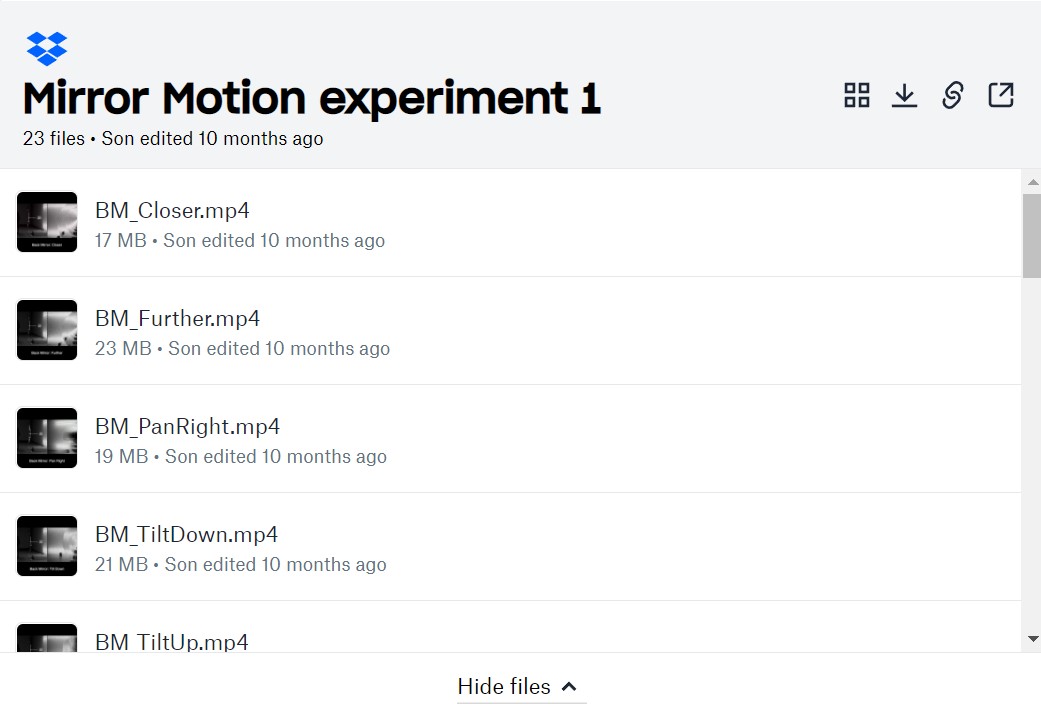The image size is (1041, 715).
Task: Click the Mirror Motion experiment 1 title
Action: point(312,98)
